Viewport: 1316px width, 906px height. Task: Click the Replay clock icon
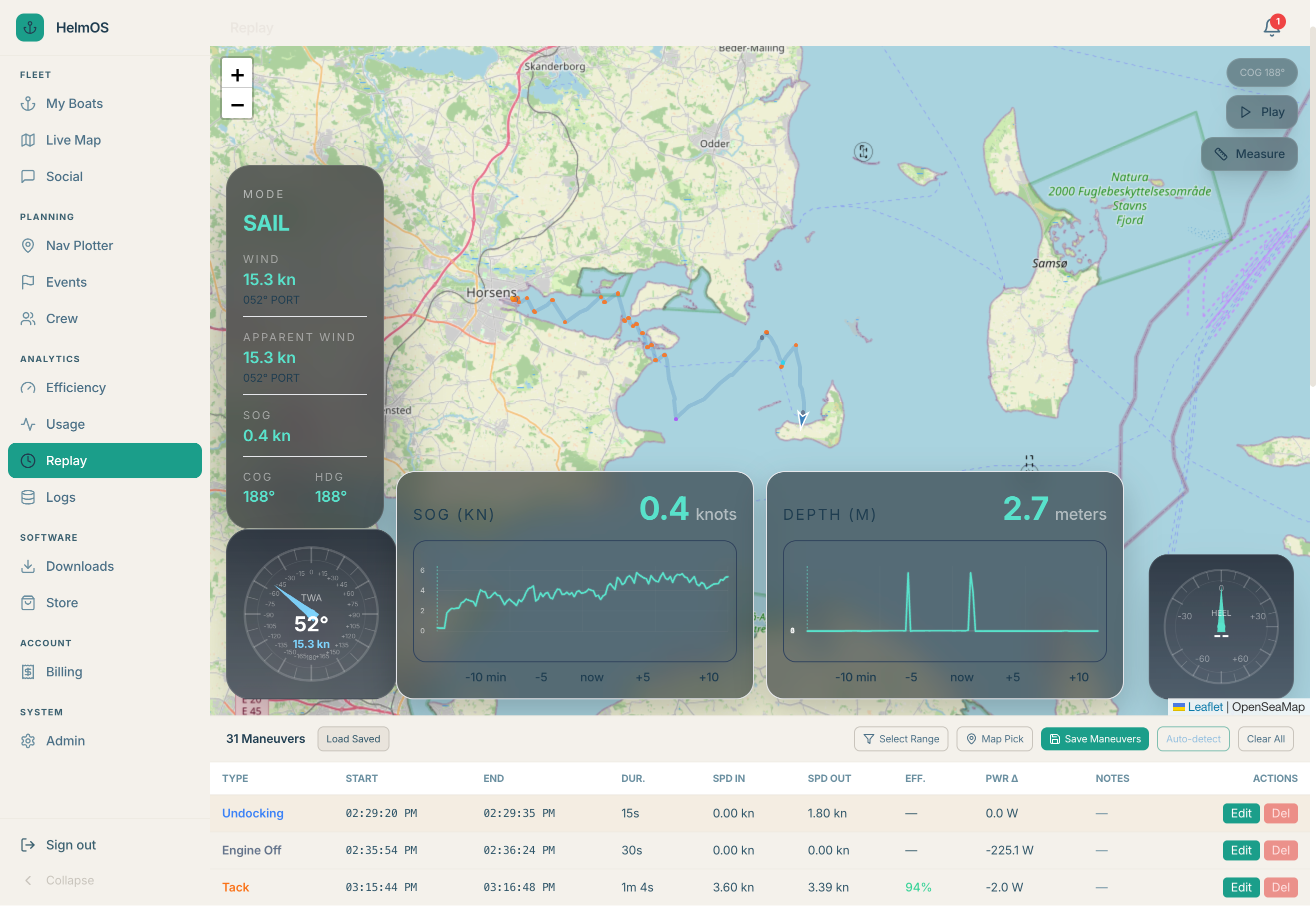coord(28,461)
